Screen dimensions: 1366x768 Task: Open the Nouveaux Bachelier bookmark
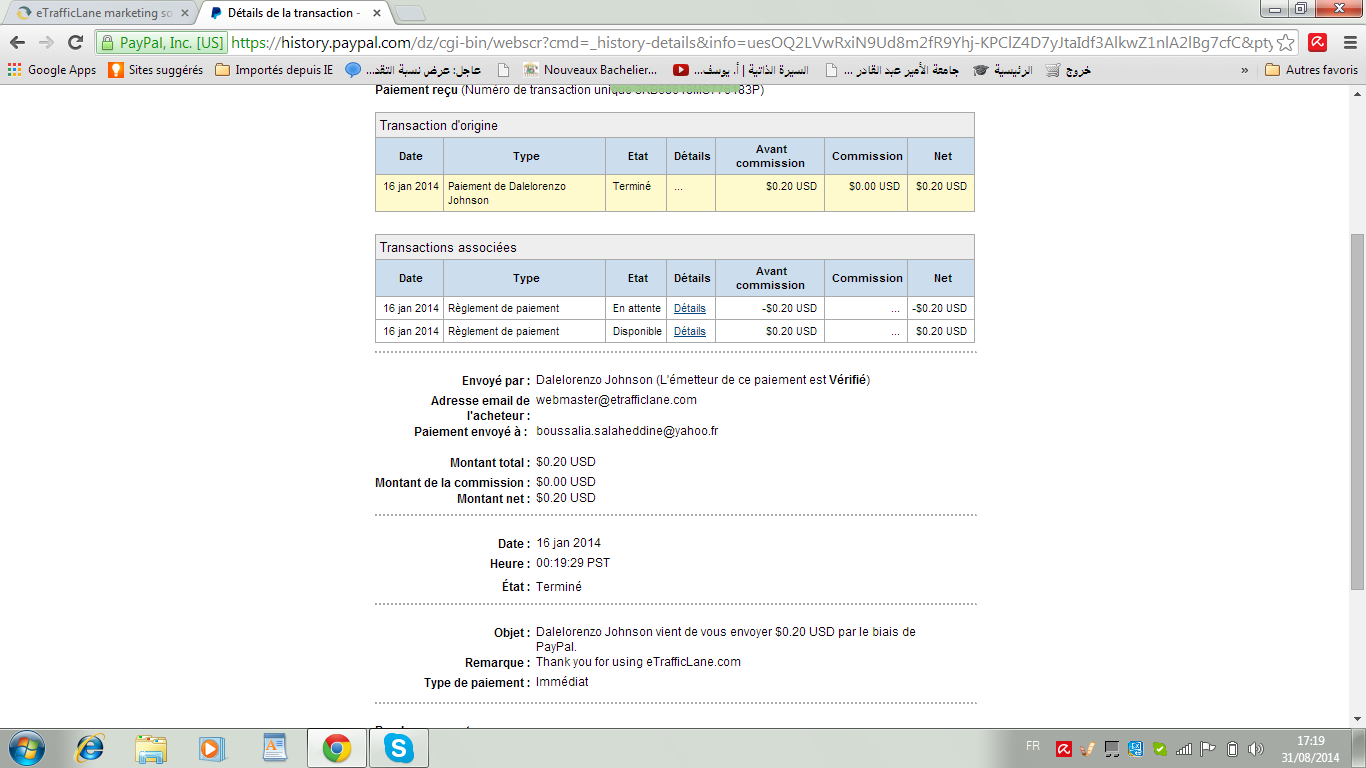click(590, 70)
